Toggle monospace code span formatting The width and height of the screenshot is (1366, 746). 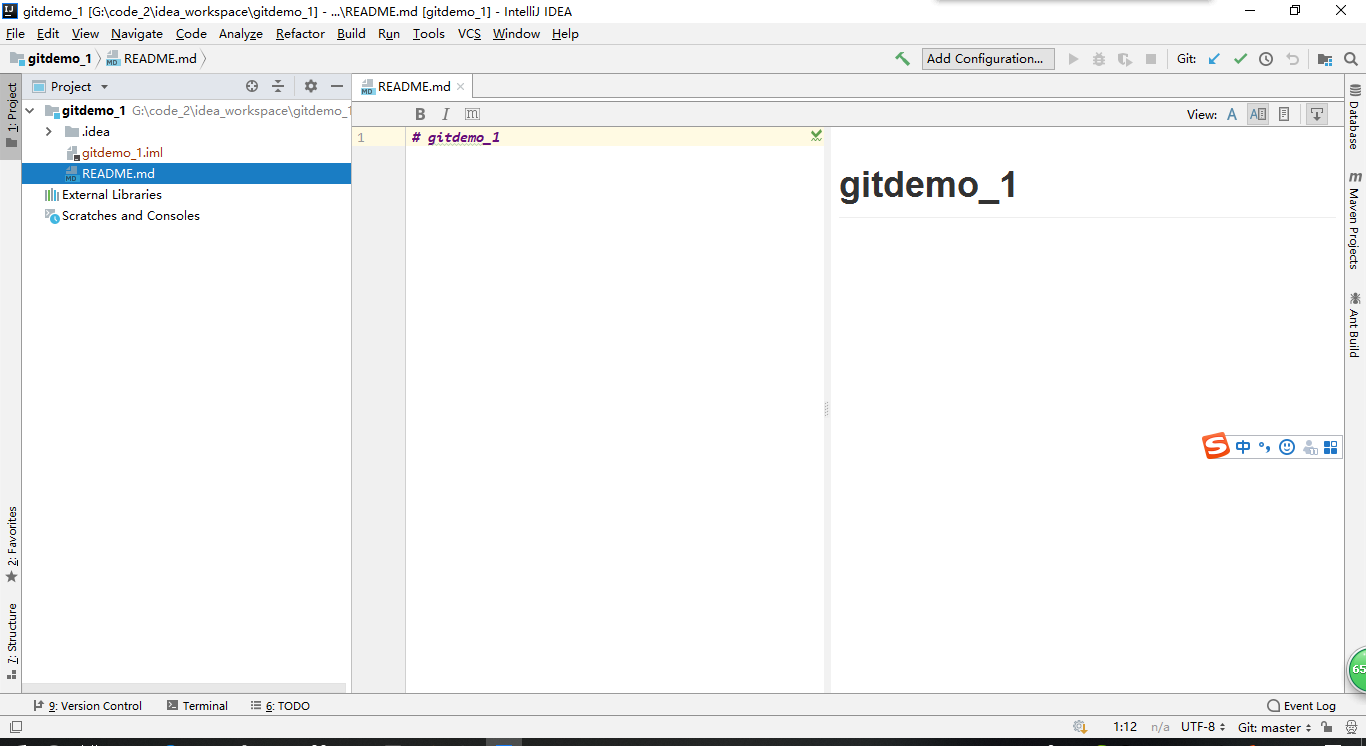pos(472,114)
